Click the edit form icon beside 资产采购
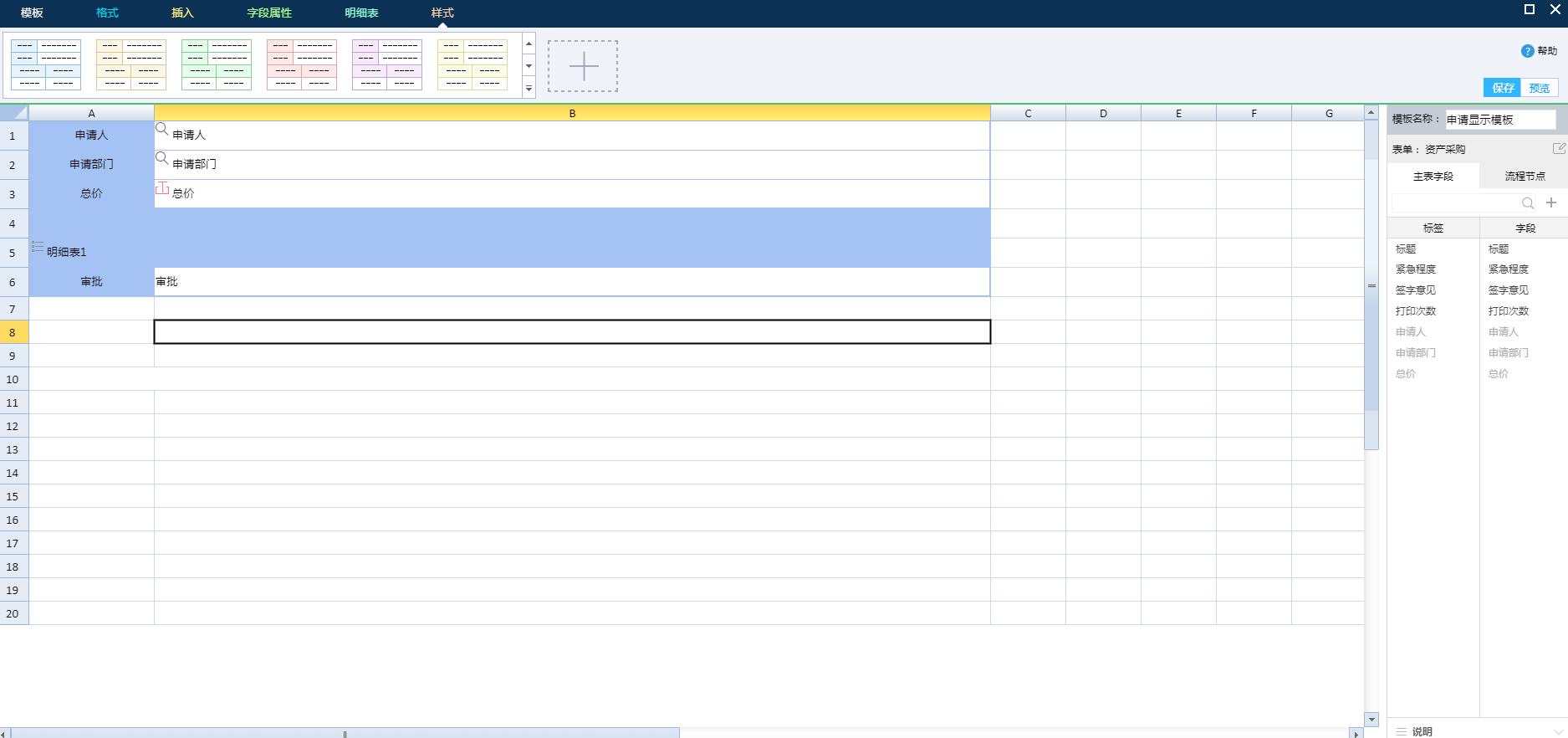The height and width of the screenshot is (738, 1568). tap(1559, 148)
